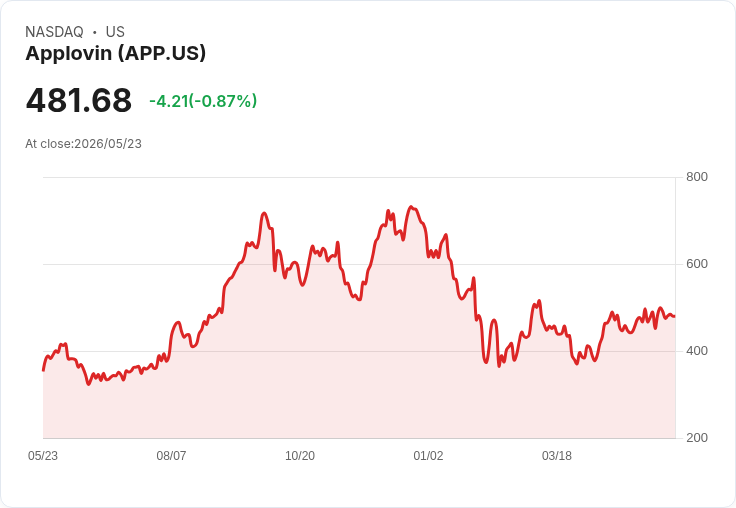Click the 400 y-axis label
This screenshot has height=508, width=736.
coord(697,351)
